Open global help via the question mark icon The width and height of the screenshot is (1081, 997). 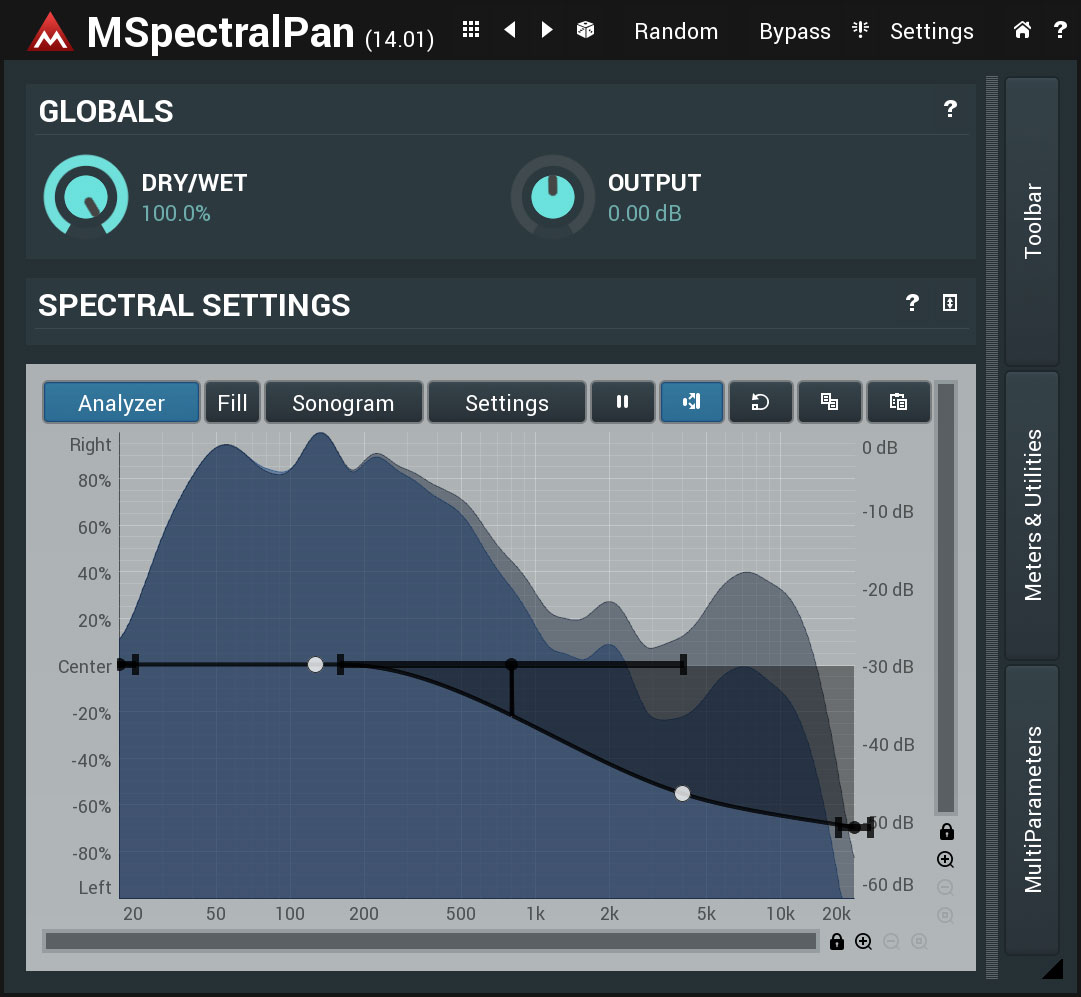click(1059, 29)
